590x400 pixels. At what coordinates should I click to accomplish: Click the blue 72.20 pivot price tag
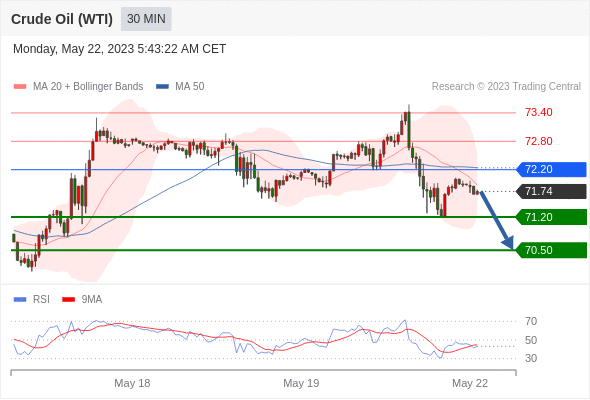coord(551,169)
